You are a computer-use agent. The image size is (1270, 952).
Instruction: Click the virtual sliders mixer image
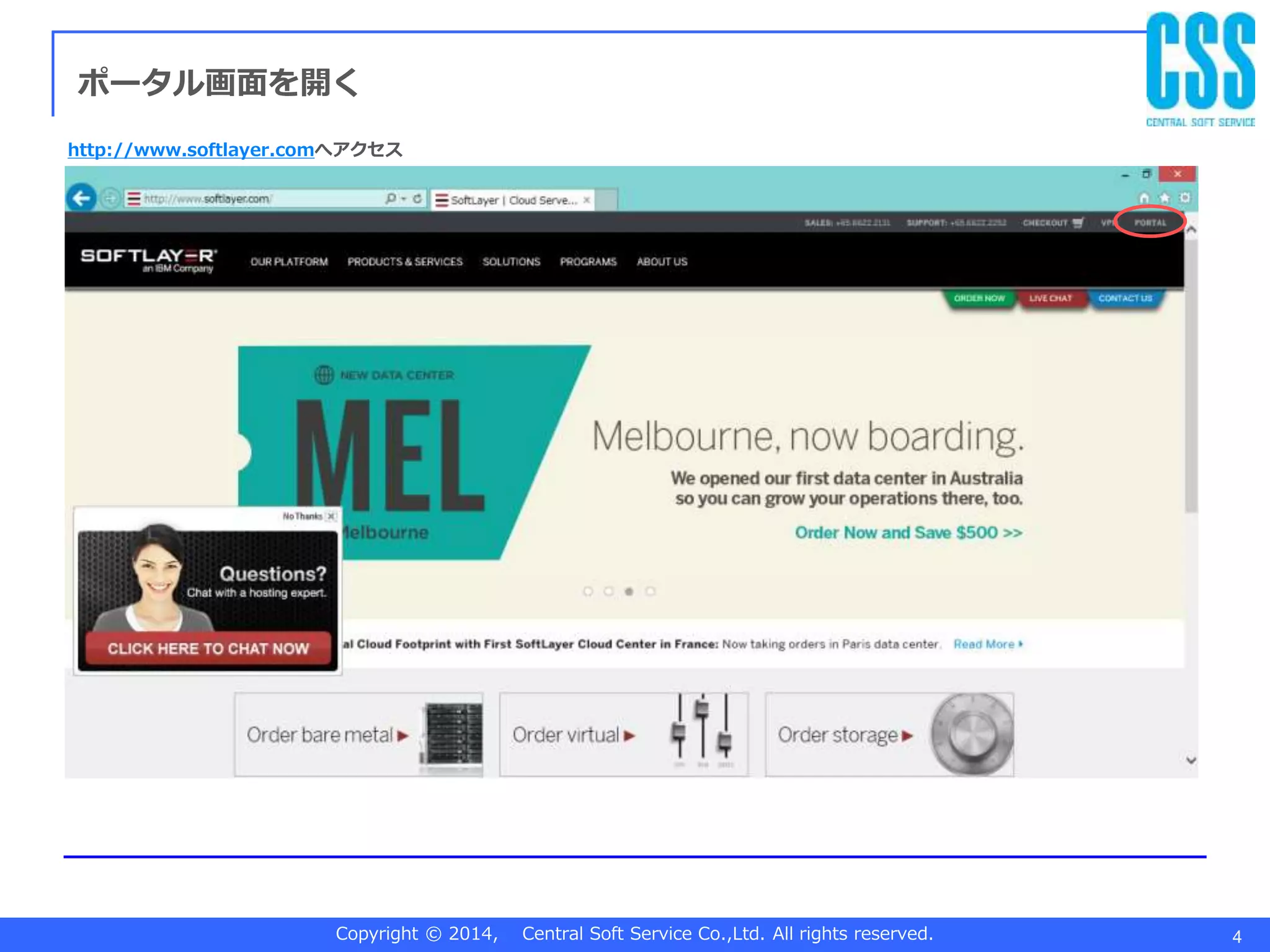pos(702,730)
